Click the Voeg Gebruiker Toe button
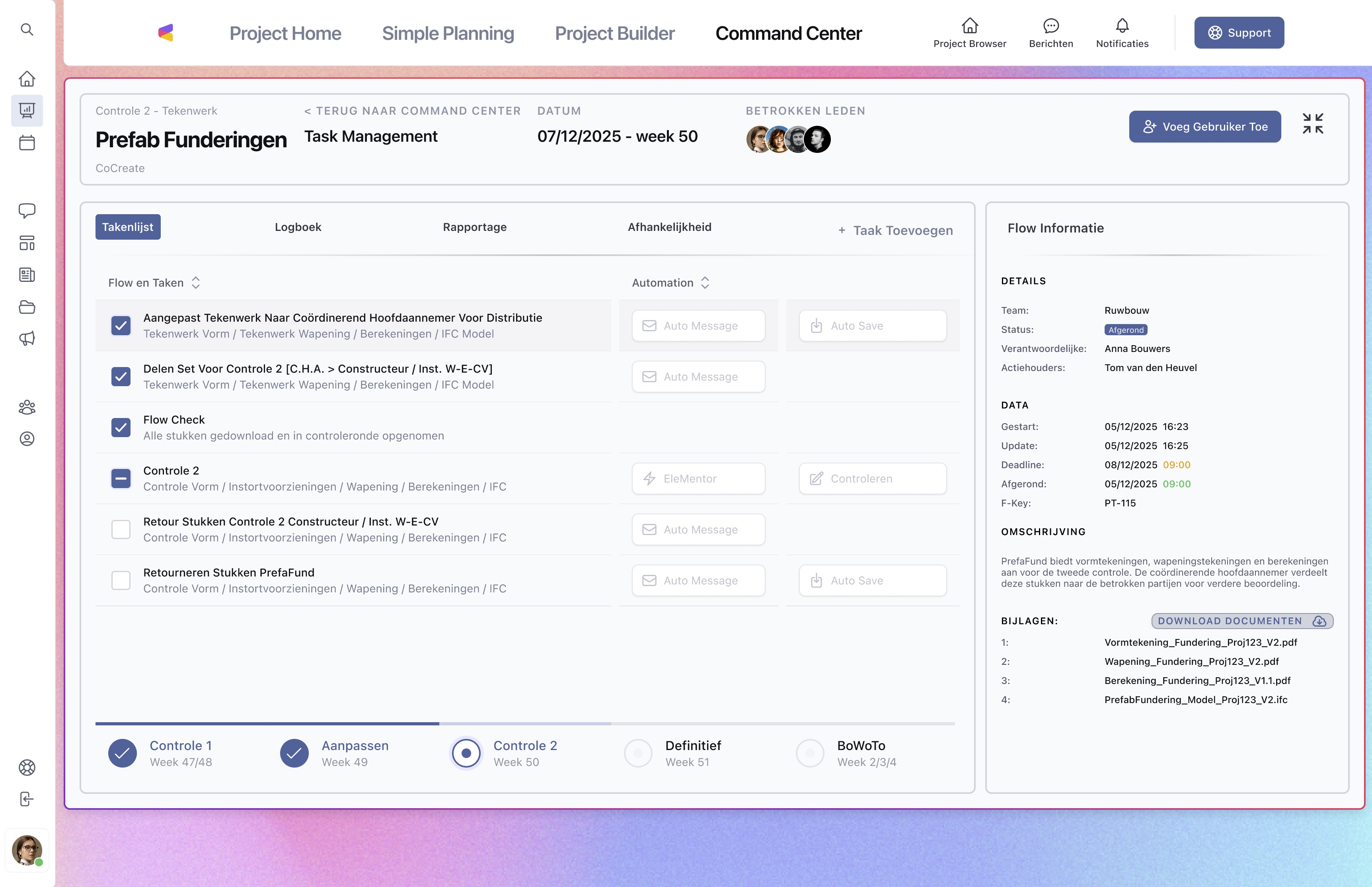The width and height of the screenshot is (1372, 887). click(x=1204, y=127)
